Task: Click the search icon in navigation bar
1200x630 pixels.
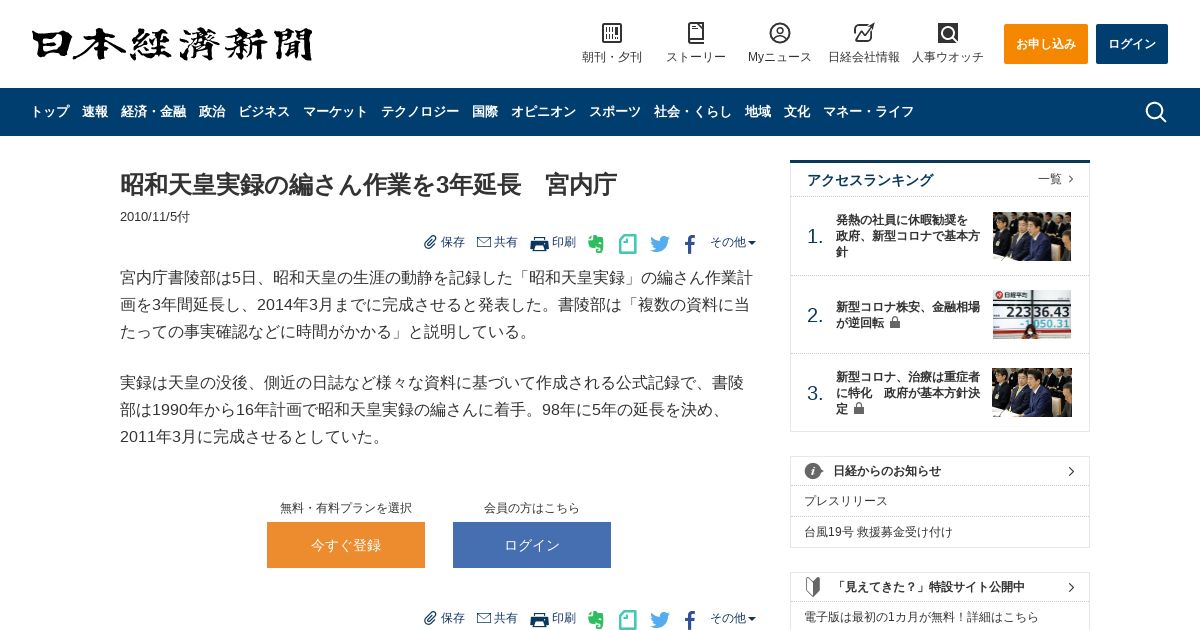Action: tap(1156, 112)
